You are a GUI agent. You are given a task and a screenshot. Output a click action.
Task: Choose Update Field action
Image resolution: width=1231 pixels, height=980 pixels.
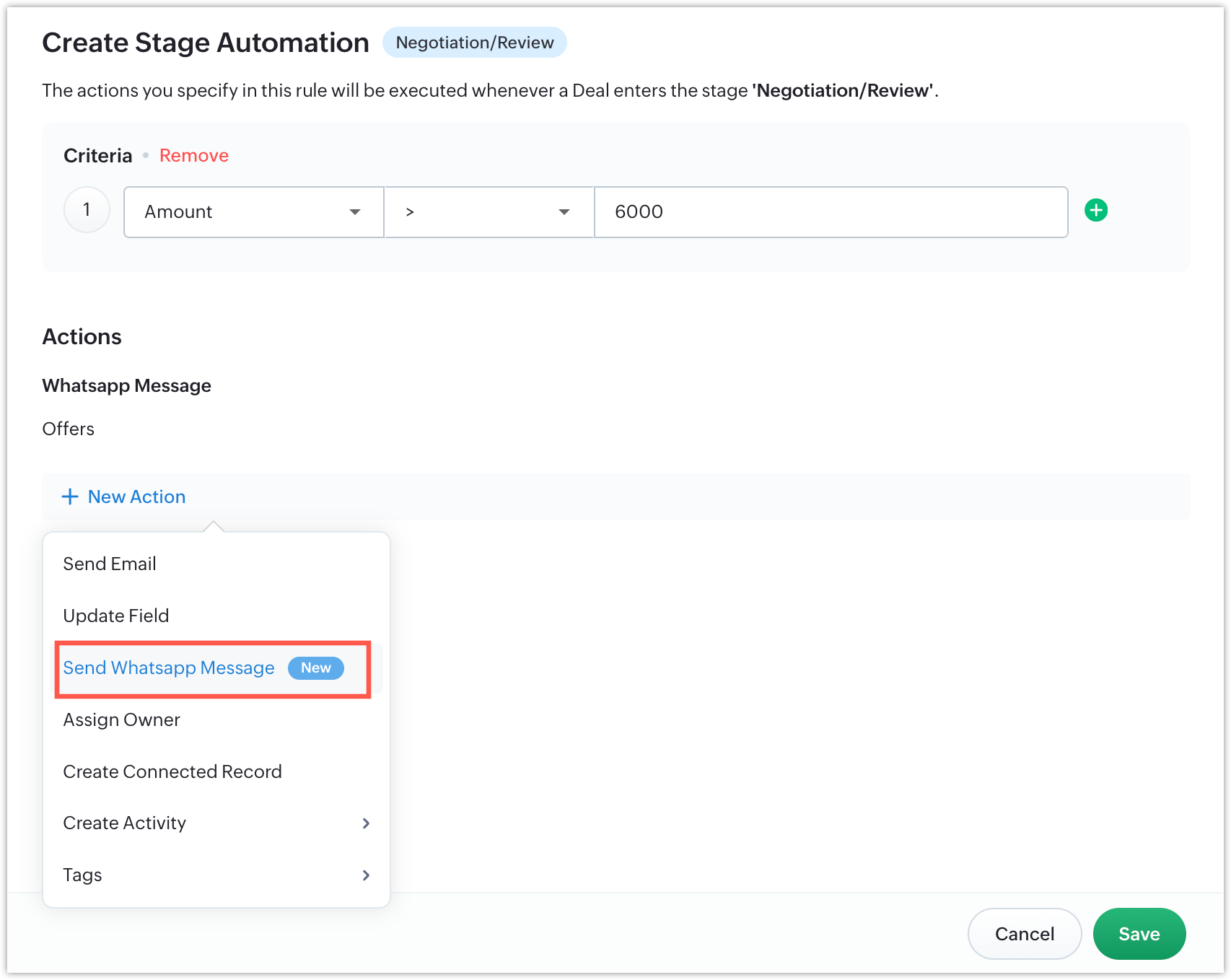pyautogui.click(x=116, y=616)
